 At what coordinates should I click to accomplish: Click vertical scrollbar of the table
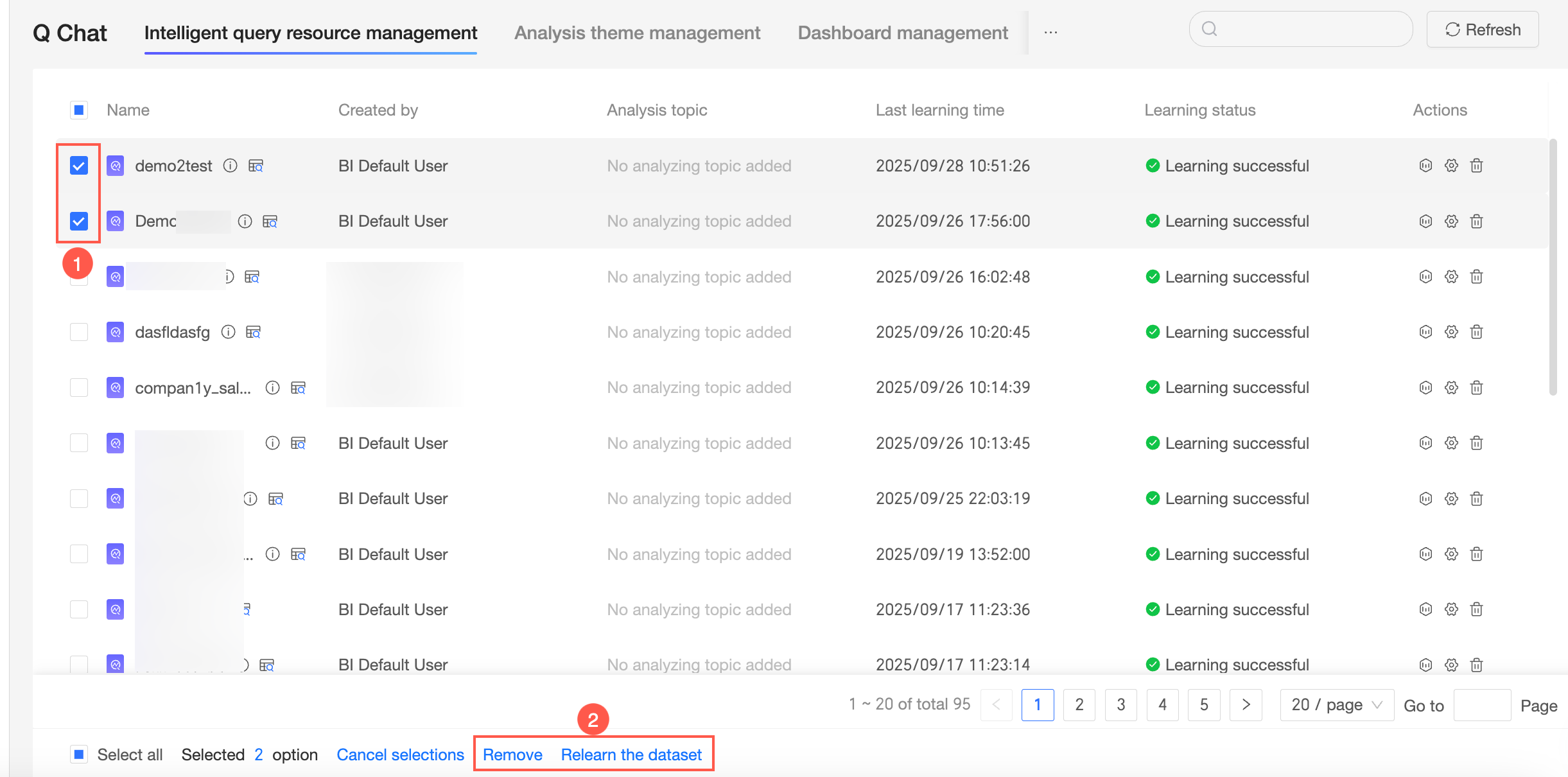[x=1553, y=266]
